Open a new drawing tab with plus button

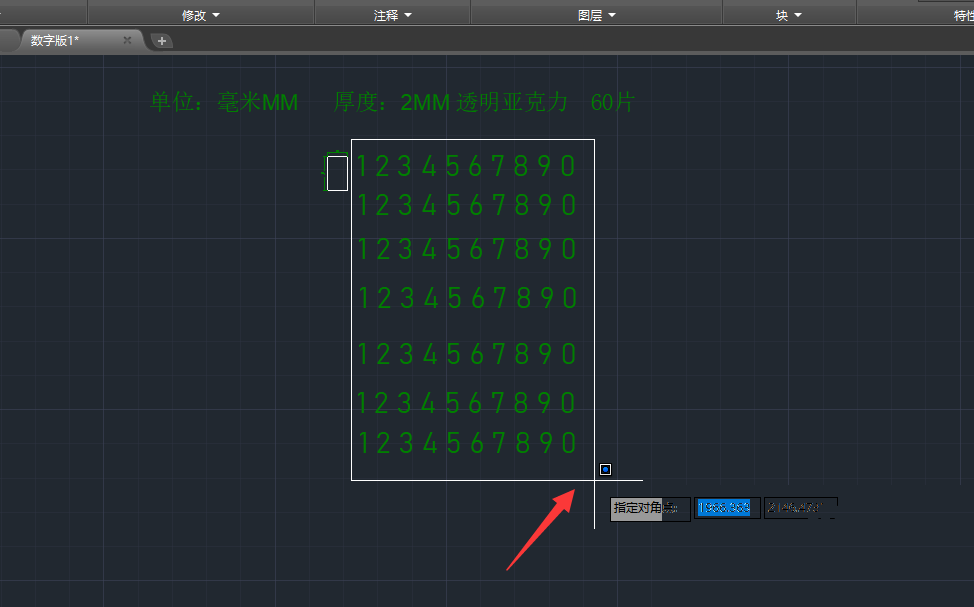(x=162, y=41)
